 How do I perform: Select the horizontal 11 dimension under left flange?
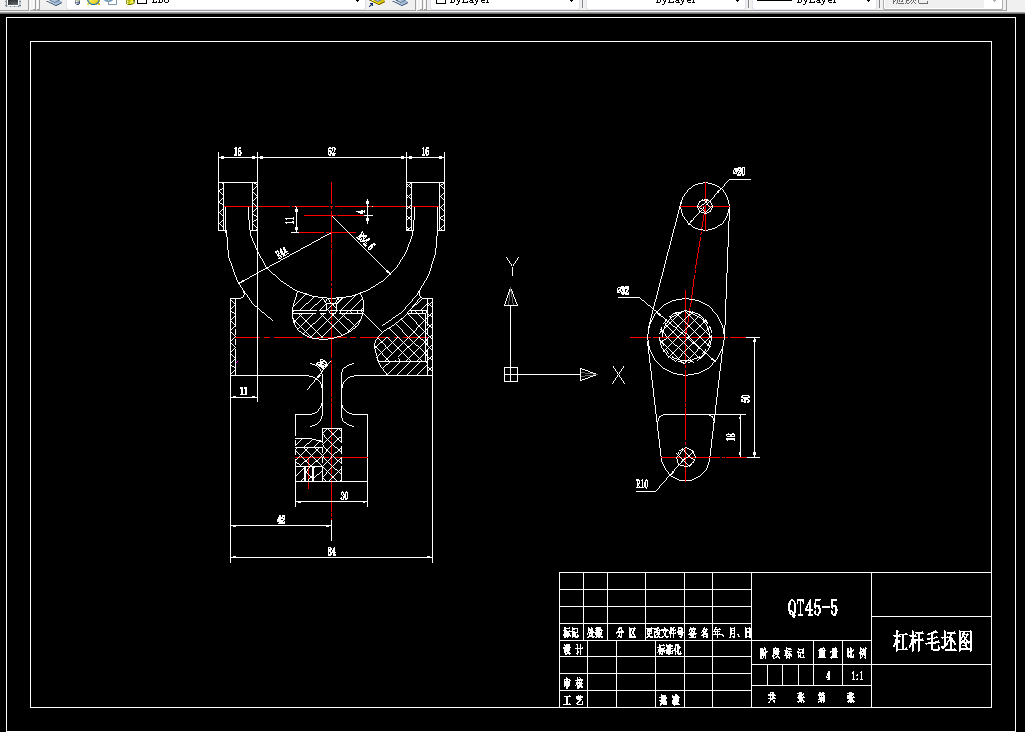[x=243, y=391]
